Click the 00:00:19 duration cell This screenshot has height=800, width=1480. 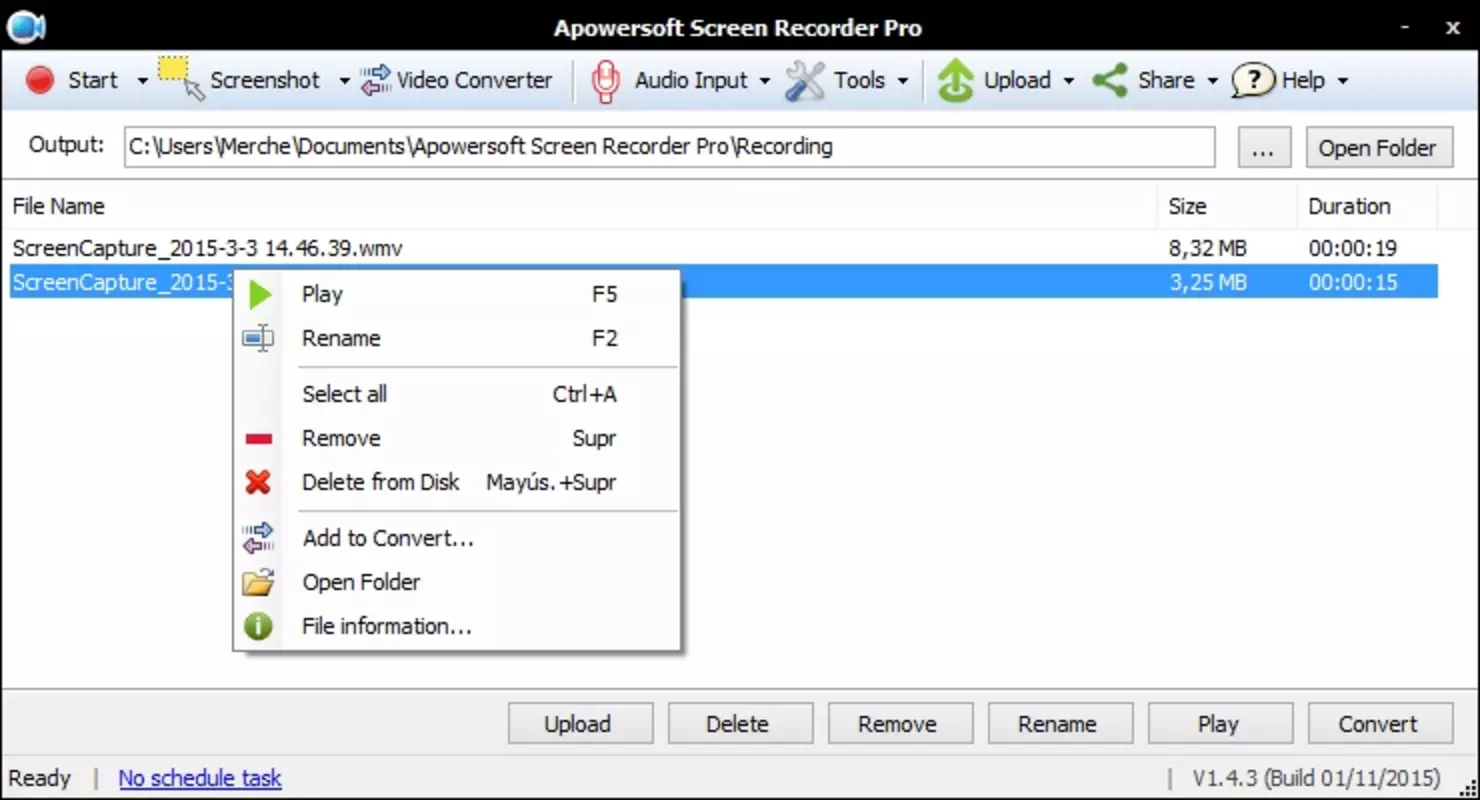point(1353,248)
